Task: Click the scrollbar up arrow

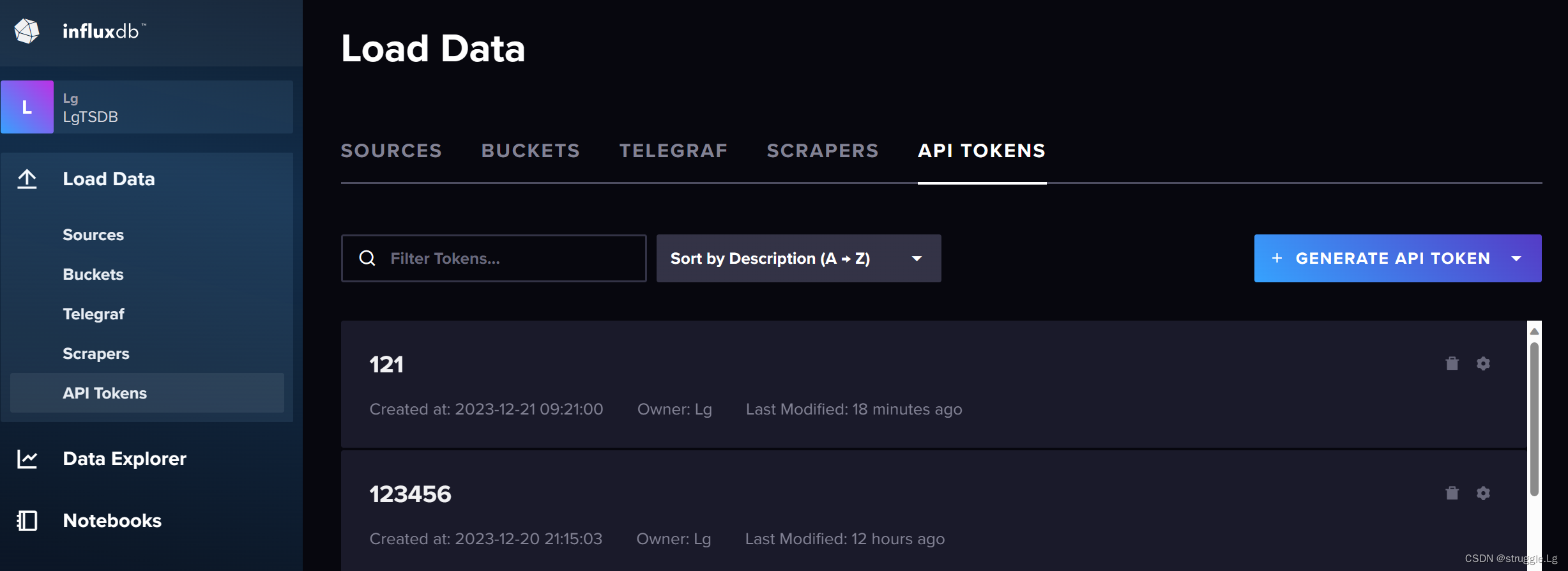Action: point(1534,331)
